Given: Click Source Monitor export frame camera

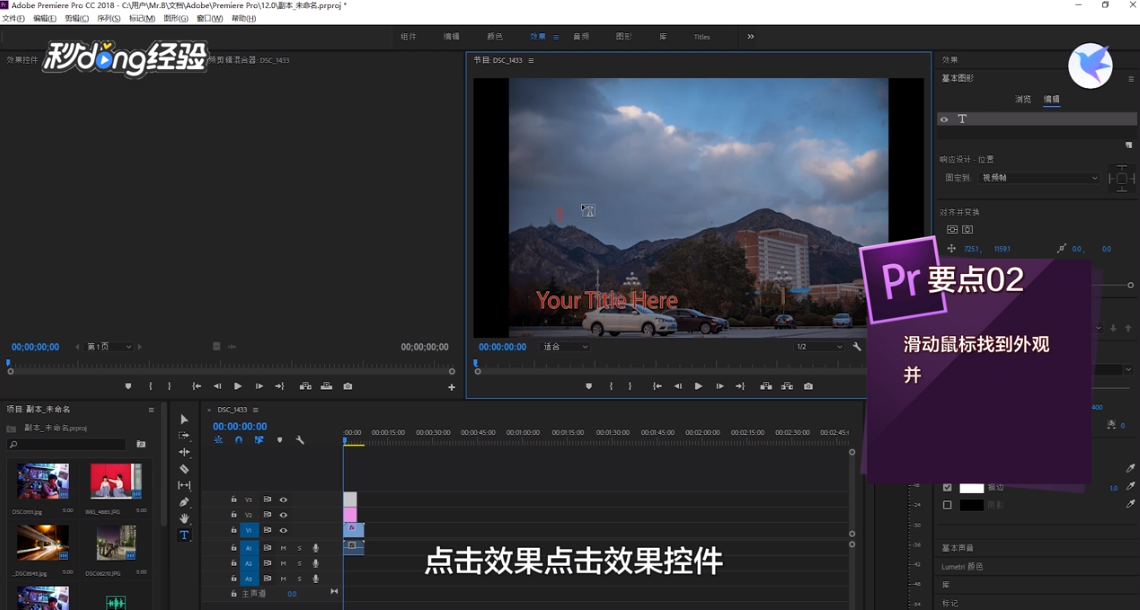Looking at the screenshot, I should click(x=348, y=386).
